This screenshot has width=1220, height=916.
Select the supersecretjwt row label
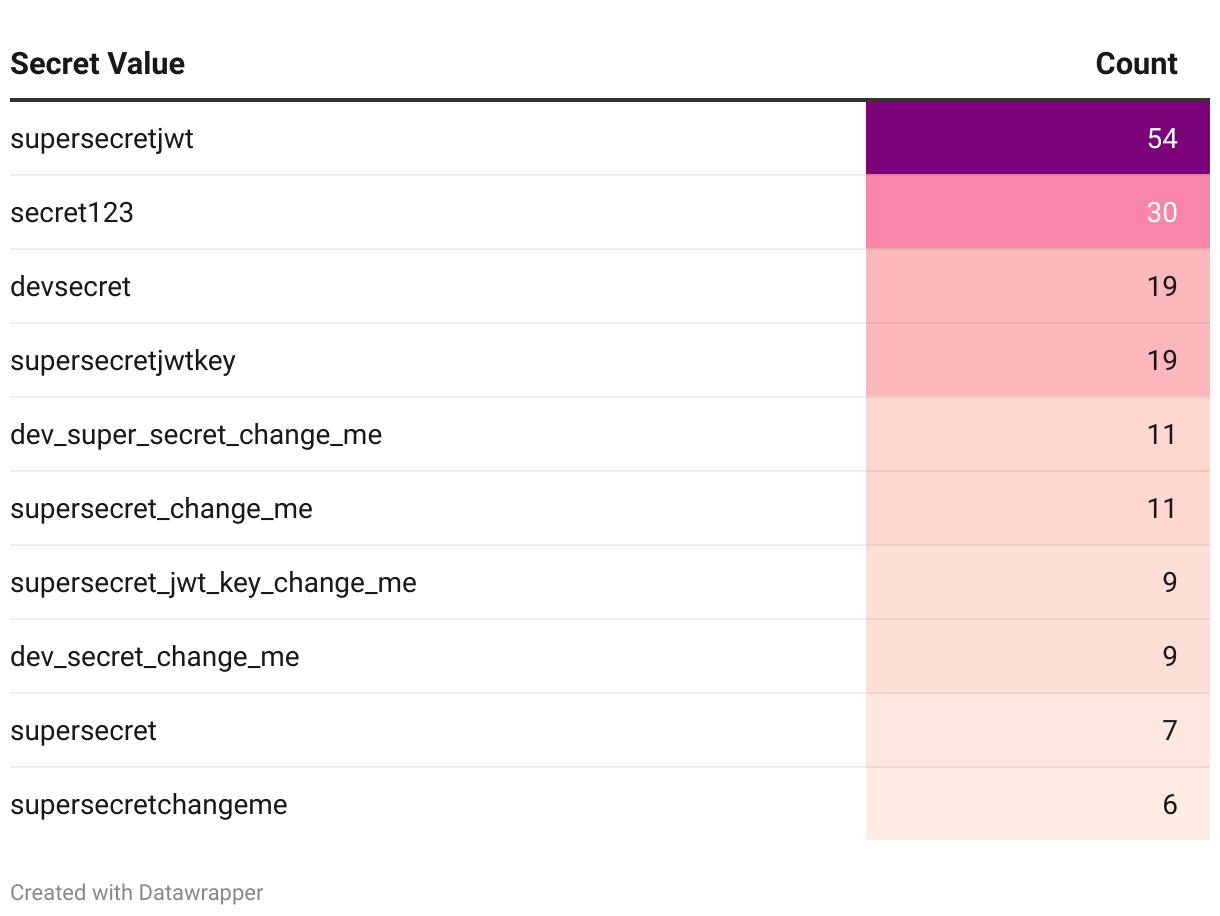(x=102, y=139)
